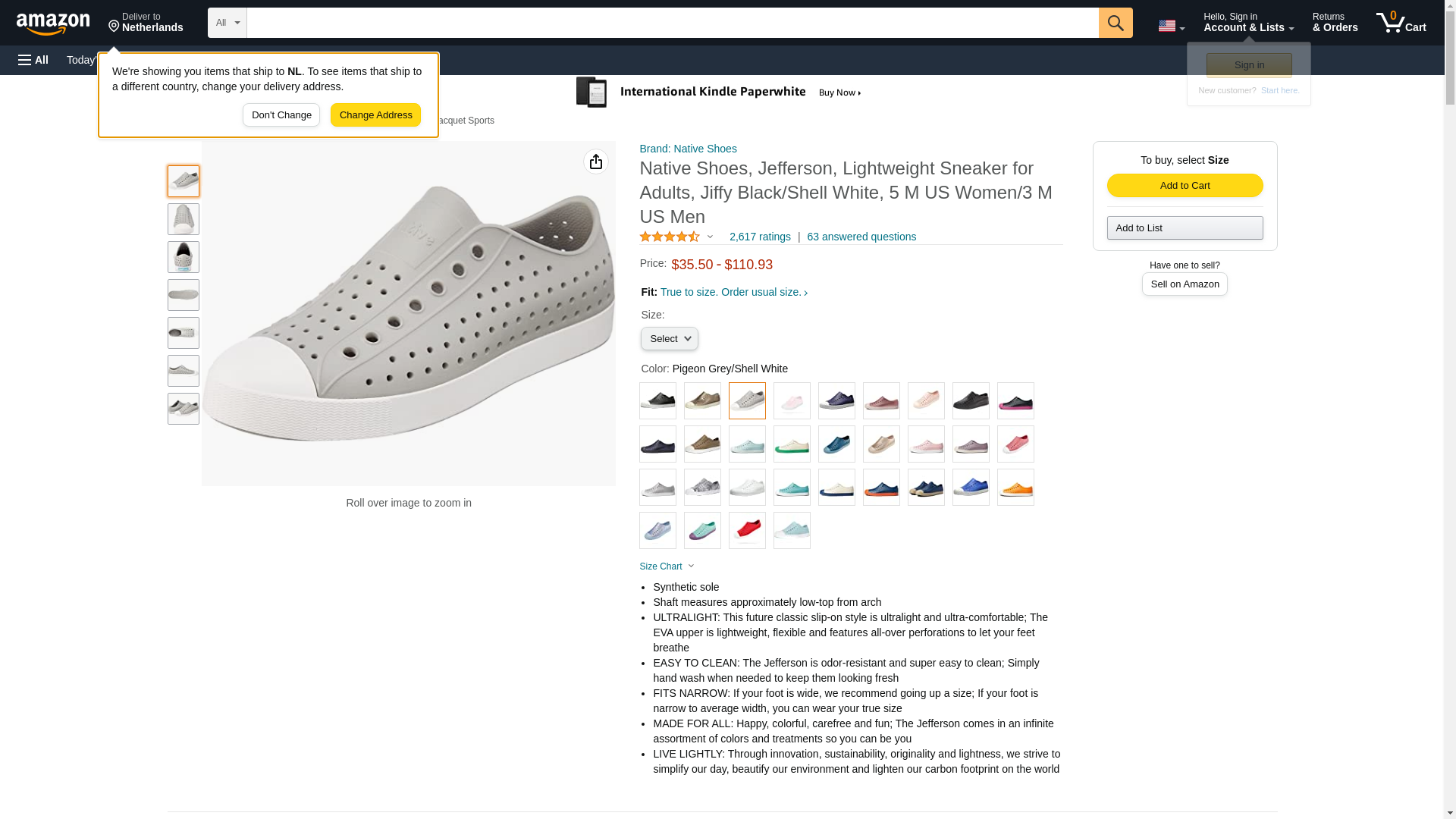Image resolution: width=1456 pixels, height=819 pixels.
Task: Select the royal blue shoe color swatch
Action: pyautogui.click(x=971, y=488)
